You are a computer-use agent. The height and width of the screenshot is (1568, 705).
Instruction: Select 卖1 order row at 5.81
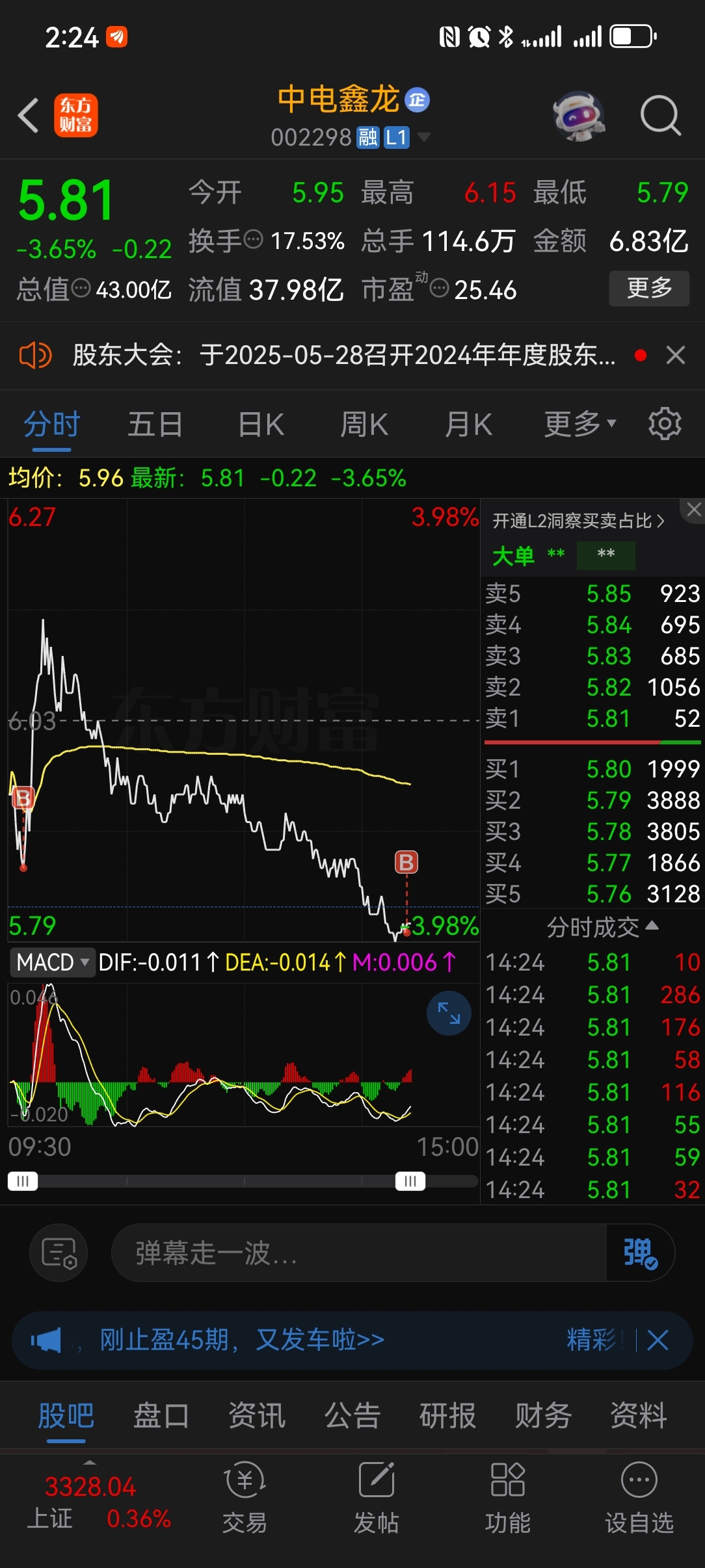click(592, 718)
